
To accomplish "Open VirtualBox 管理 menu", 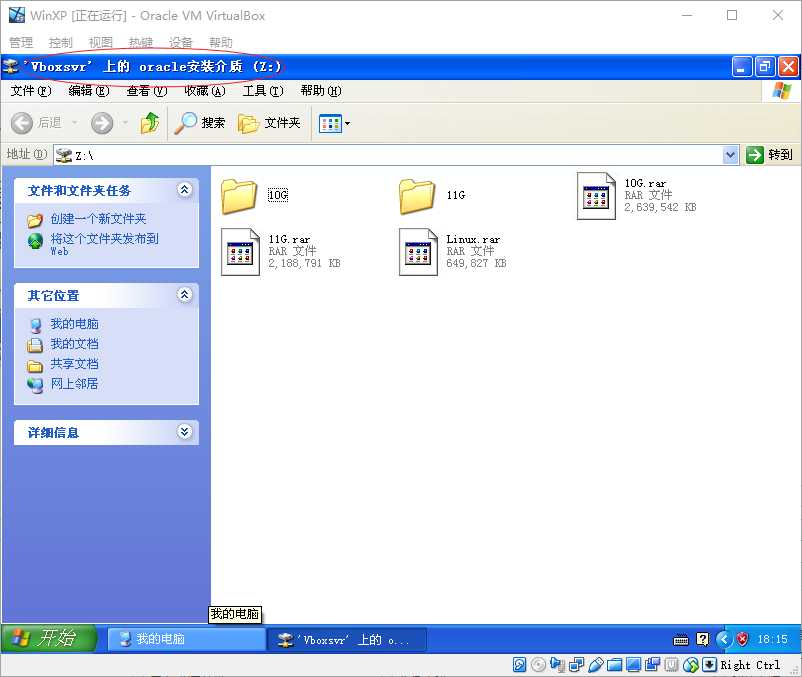I will coord(21,42).
